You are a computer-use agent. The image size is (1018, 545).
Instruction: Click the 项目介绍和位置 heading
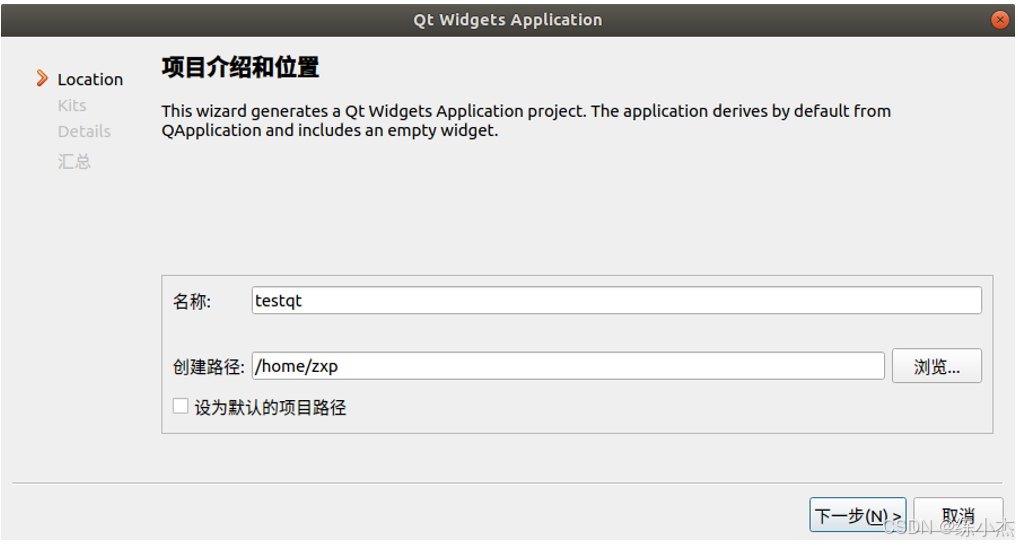240,68
